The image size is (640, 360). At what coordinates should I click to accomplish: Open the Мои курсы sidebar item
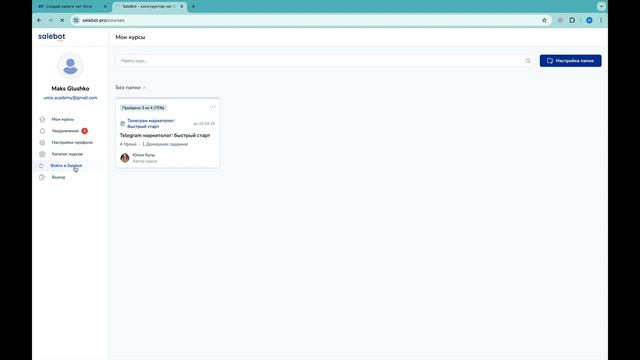pos(62,119)
